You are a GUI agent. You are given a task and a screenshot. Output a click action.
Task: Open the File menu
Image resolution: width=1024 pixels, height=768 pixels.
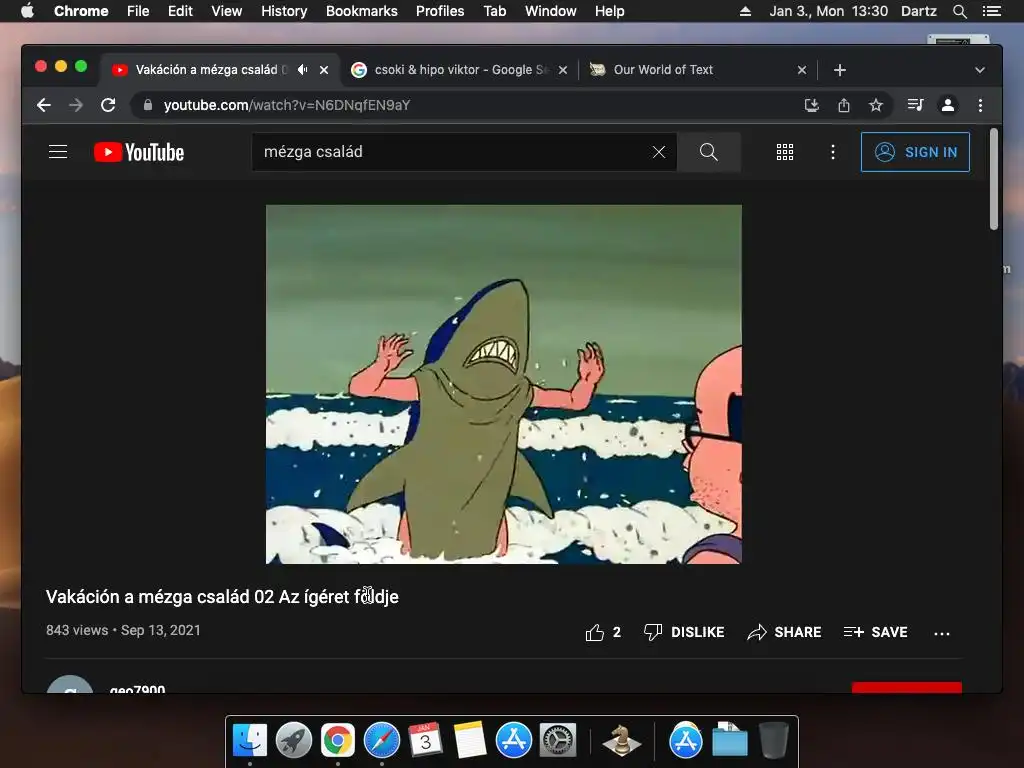[x=138, y=11]
